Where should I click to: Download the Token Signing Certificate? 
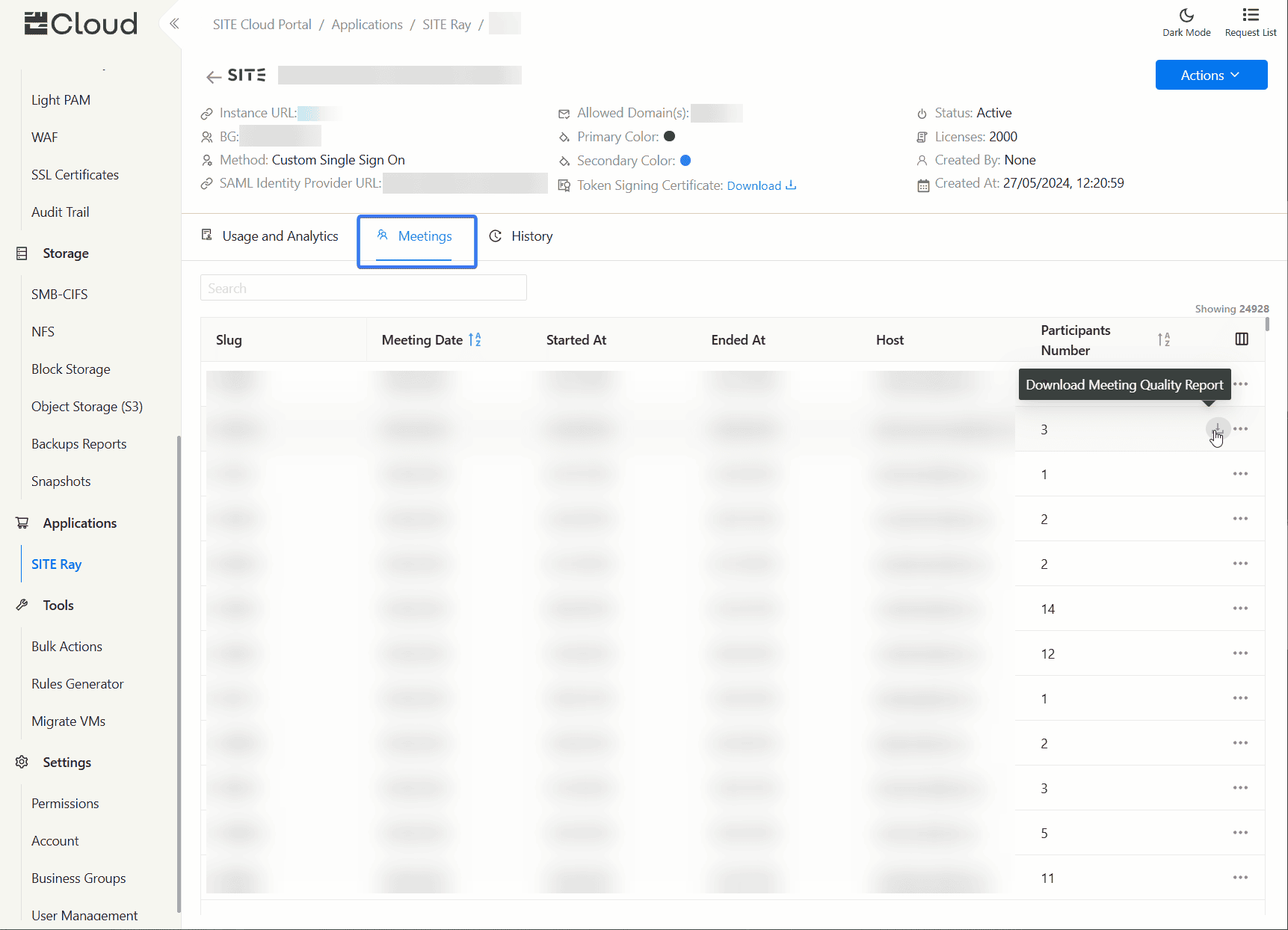761,185
